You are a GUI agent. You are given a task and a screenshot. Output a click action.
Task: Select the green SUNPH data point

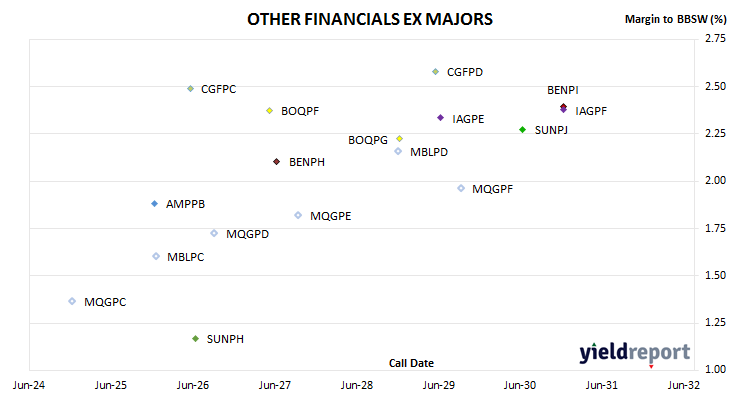[196, 338]
